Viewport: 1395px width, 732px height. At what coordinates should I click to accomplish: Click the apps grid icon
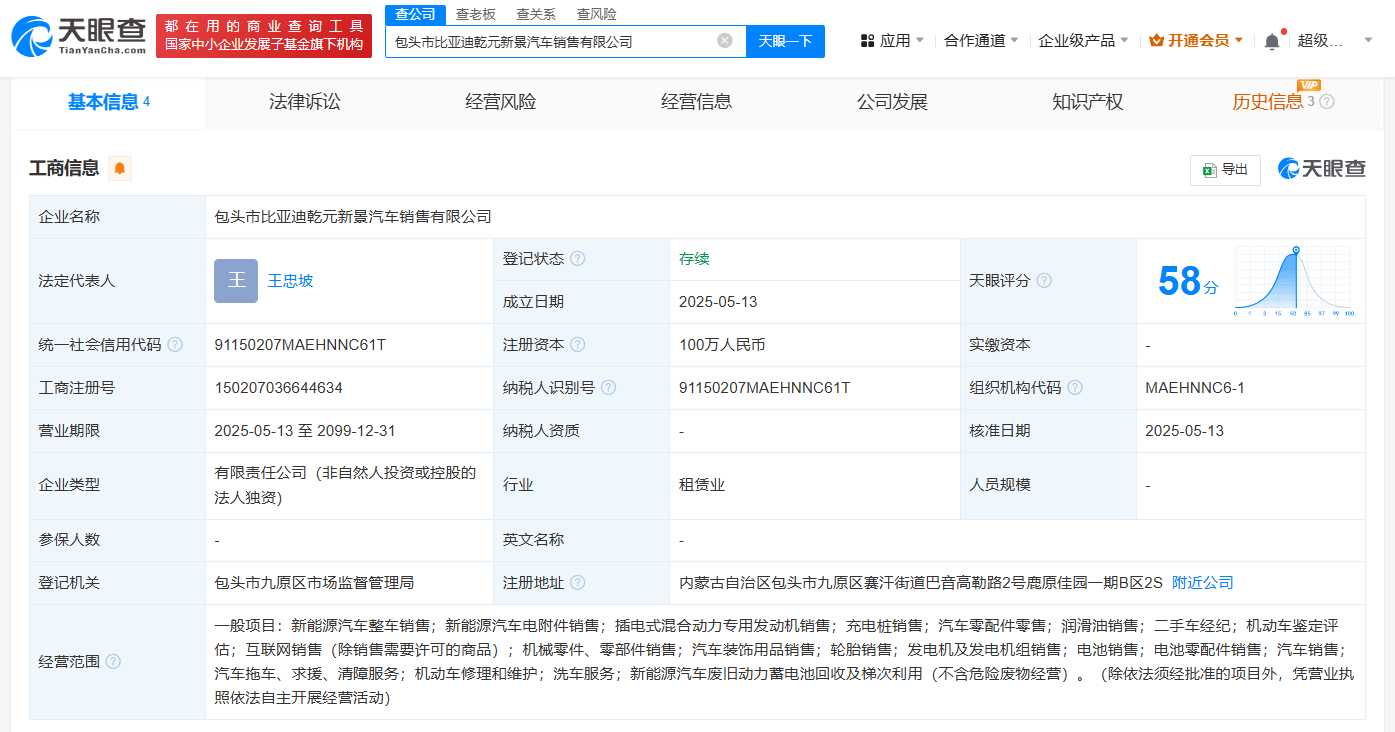[x=867, y=41]
